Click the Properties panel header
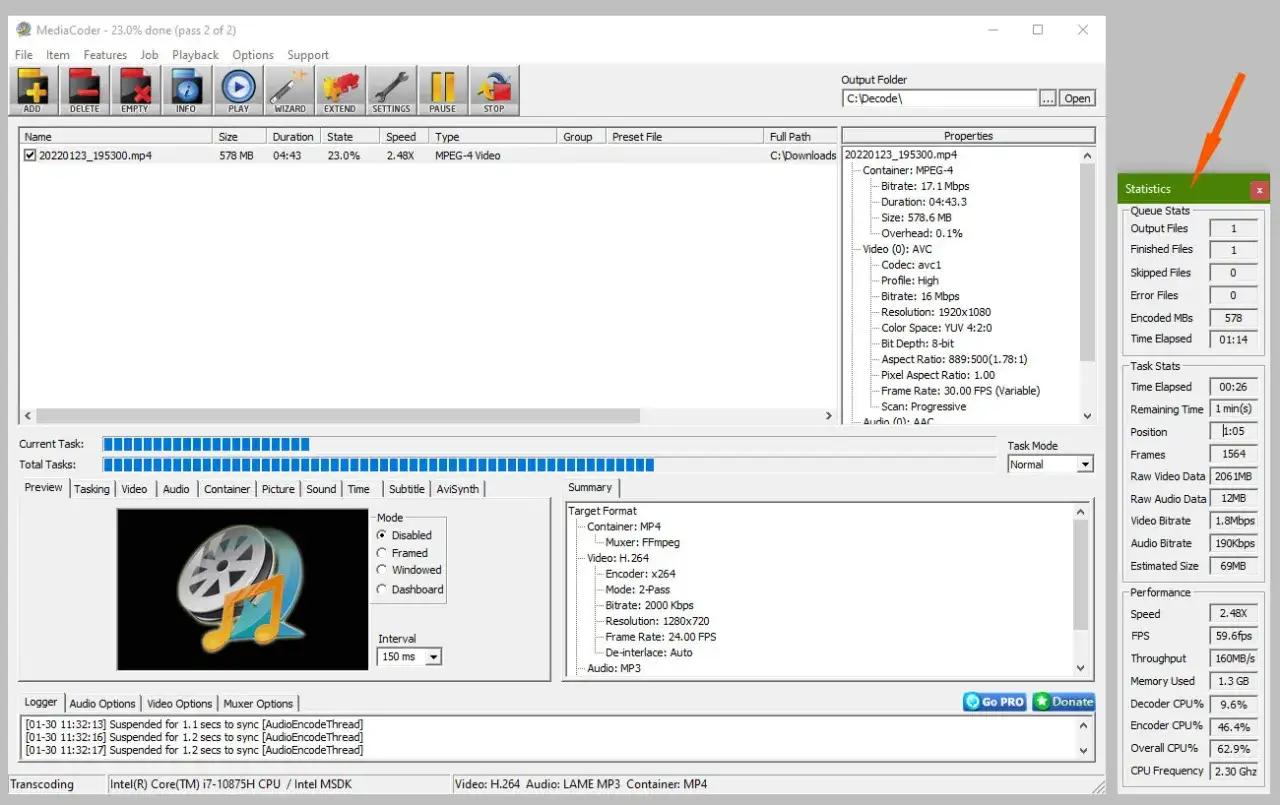This screenshot has height=805, width=1280. coord(968,136)
